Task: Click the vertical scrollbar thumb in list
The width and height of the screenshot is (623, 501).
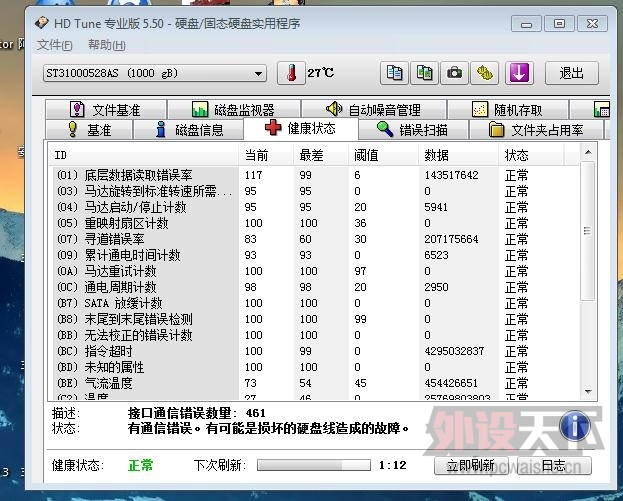Action: point(587,231)
